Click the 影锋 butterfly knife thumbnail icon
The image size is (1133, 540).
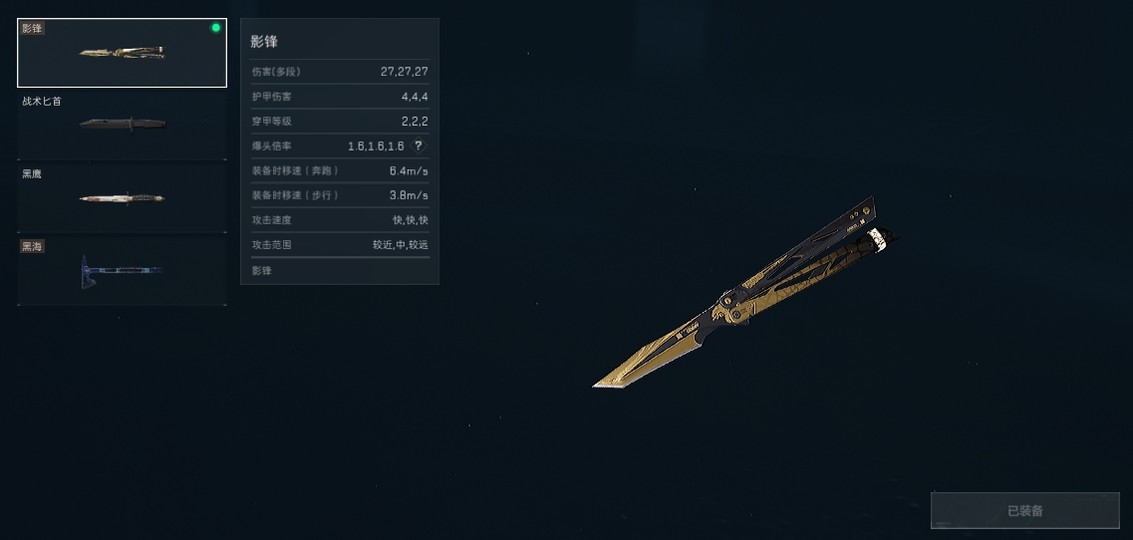point(122,53)
